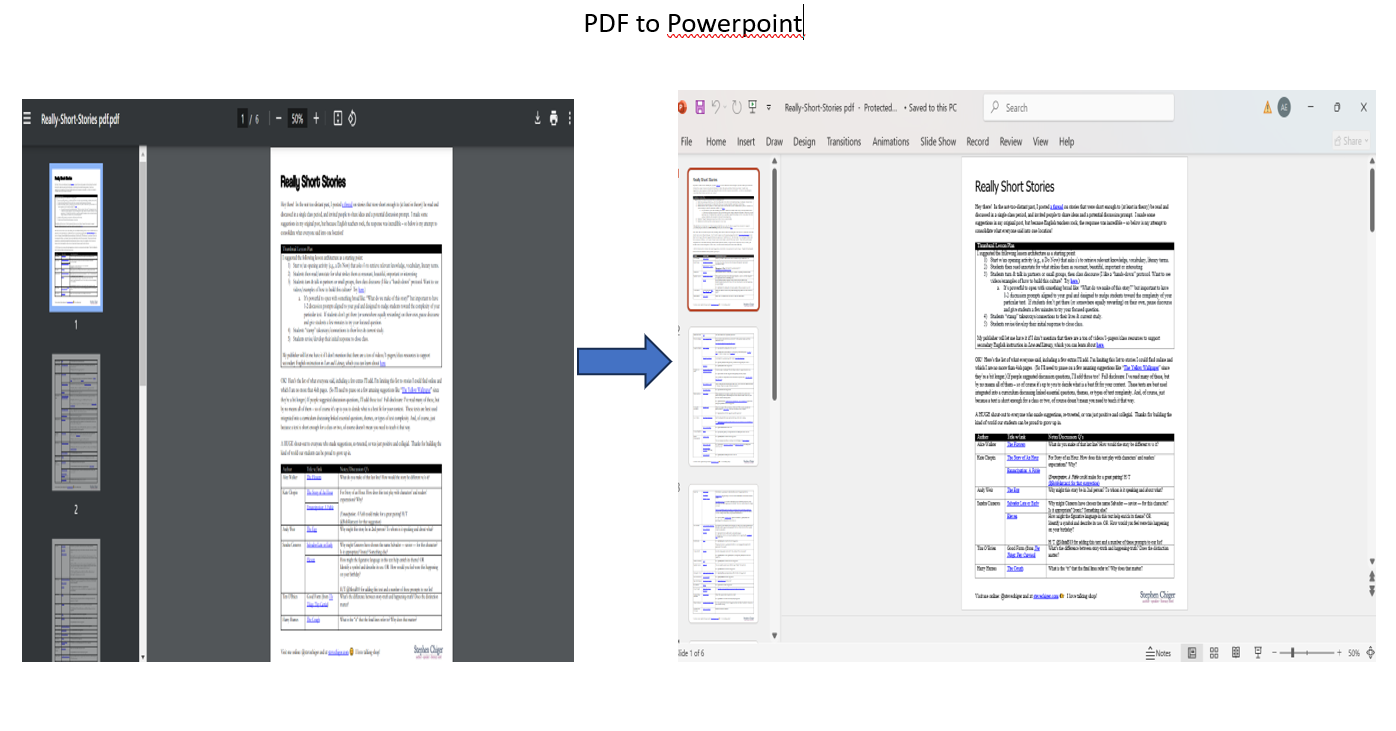Start presentation from beginning in Quick Access
This screenshot has height=731, width=1396.
pyautogui.click(x=752, y=107)
